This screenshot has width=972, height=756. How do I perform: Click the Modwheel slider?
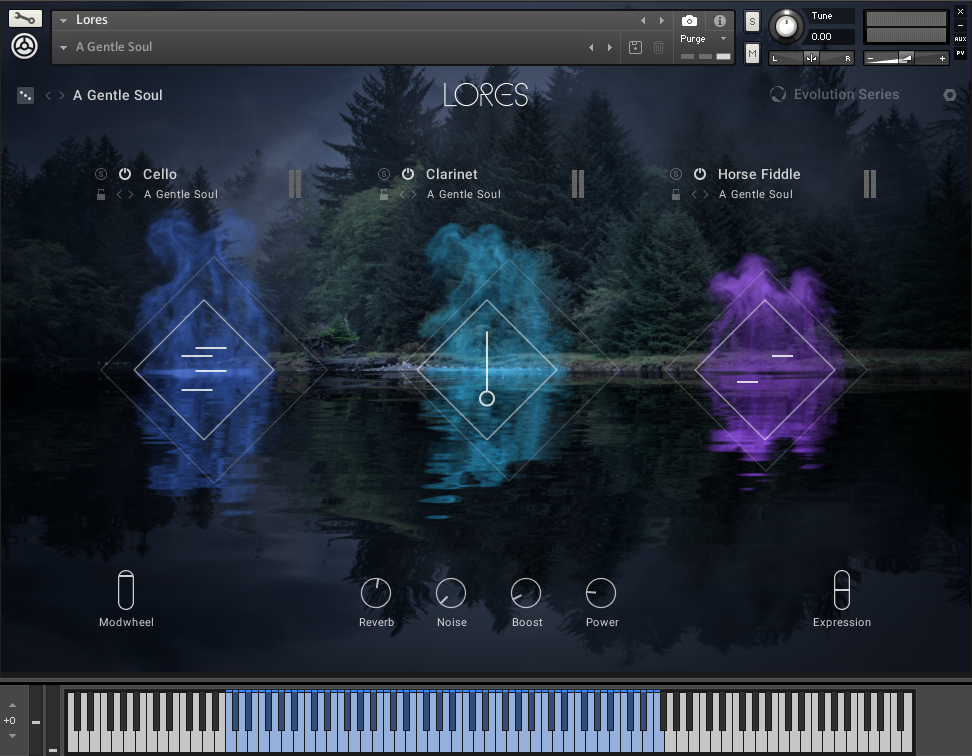pyautogui.click(x=126, y=590)
